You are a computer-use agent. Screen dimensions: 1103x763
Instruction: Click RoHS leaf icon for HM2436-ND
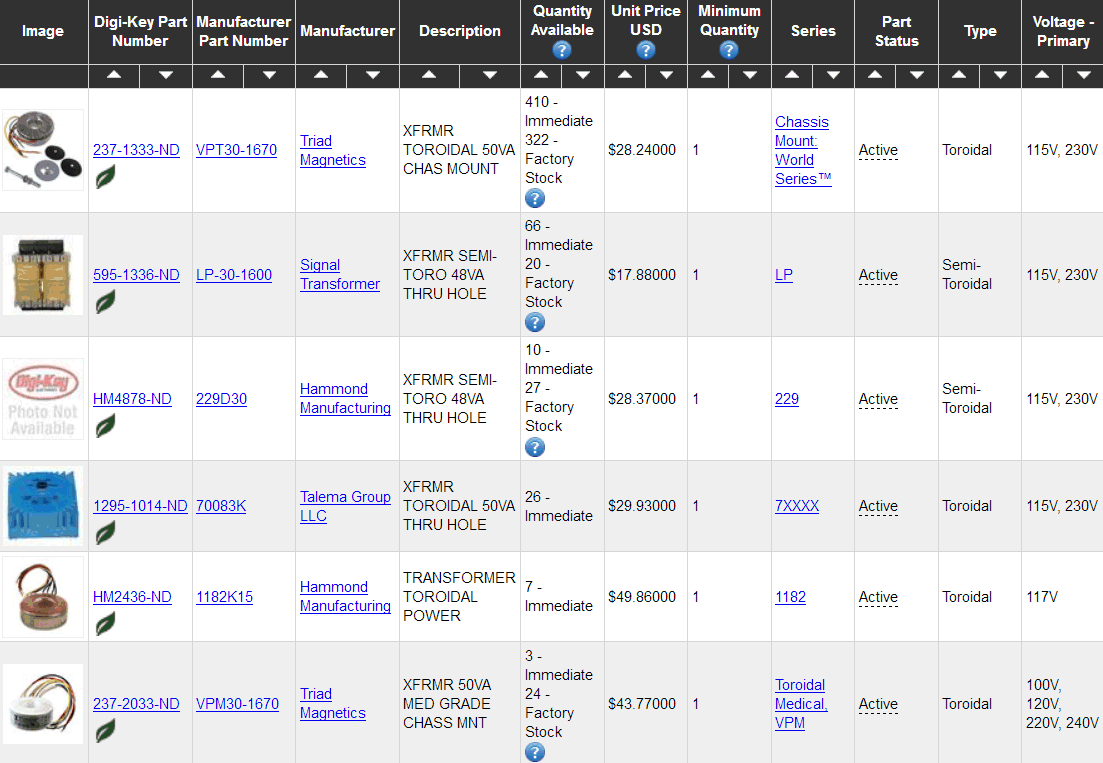(106, 623)
